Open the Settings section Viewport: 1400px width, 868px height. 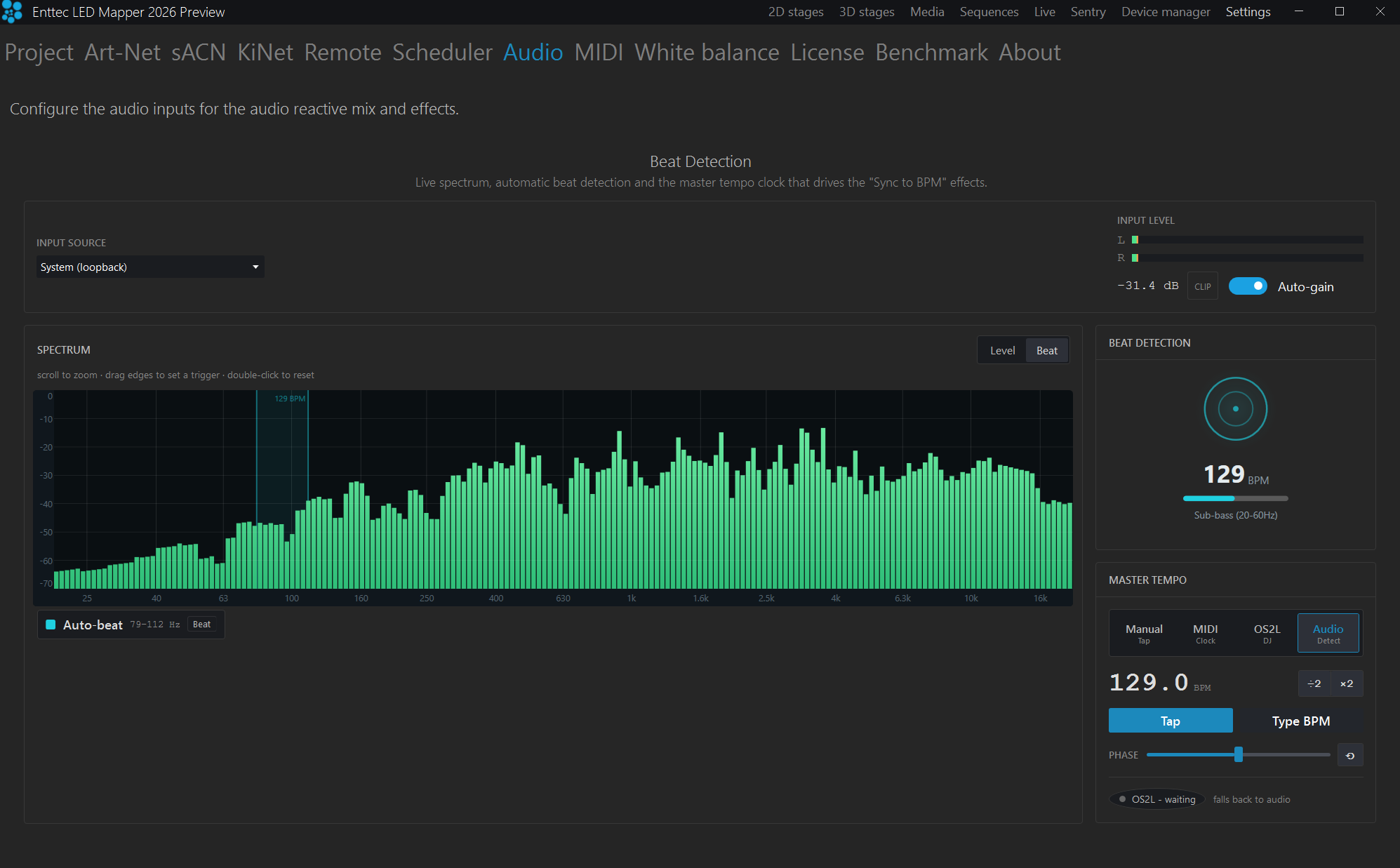pos(1248,12)
